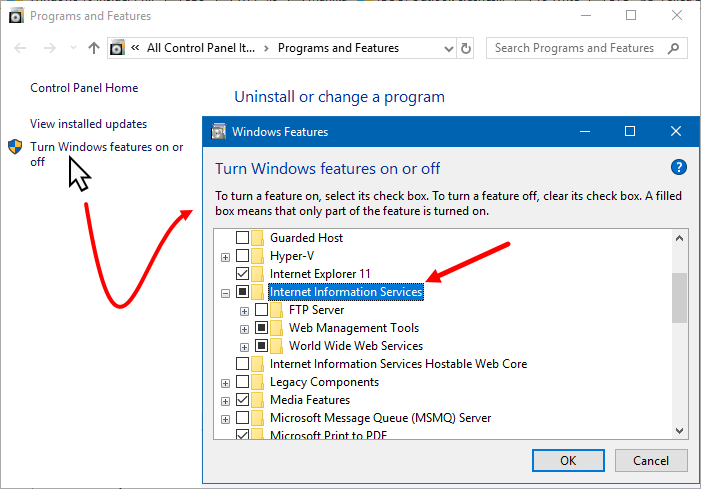Image resolution: width=701 pixels, height=489 pixels.
Task: Open the breadcrumb separator chevron
Action: 266,48
